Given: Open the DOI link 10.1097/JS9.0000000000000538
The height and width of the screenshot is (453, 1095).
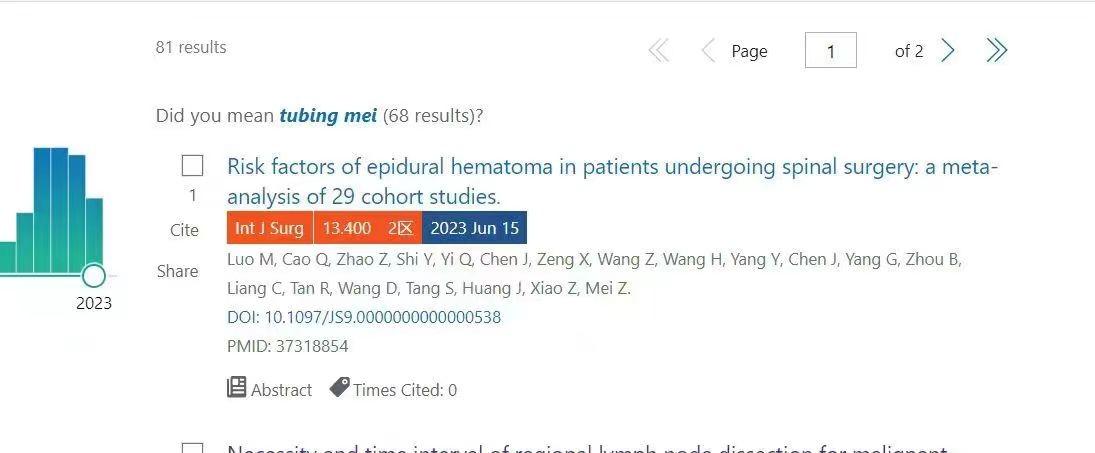Looking at the screenshot, I should (x=364, y=317).
